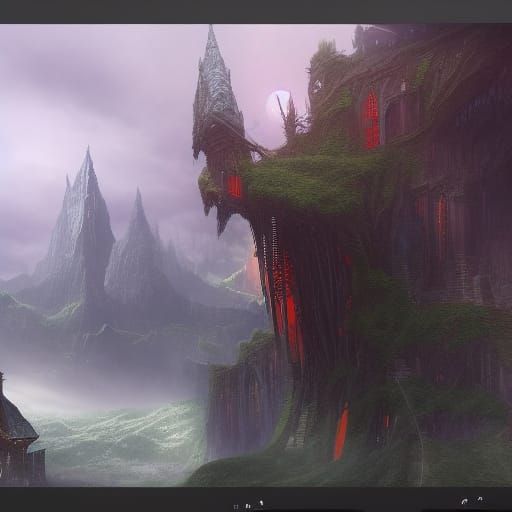The width and height of the screenshot is (512, 512).
Task: Click the curved arrow icon at bottom right
Action: (x=464, y=501)
